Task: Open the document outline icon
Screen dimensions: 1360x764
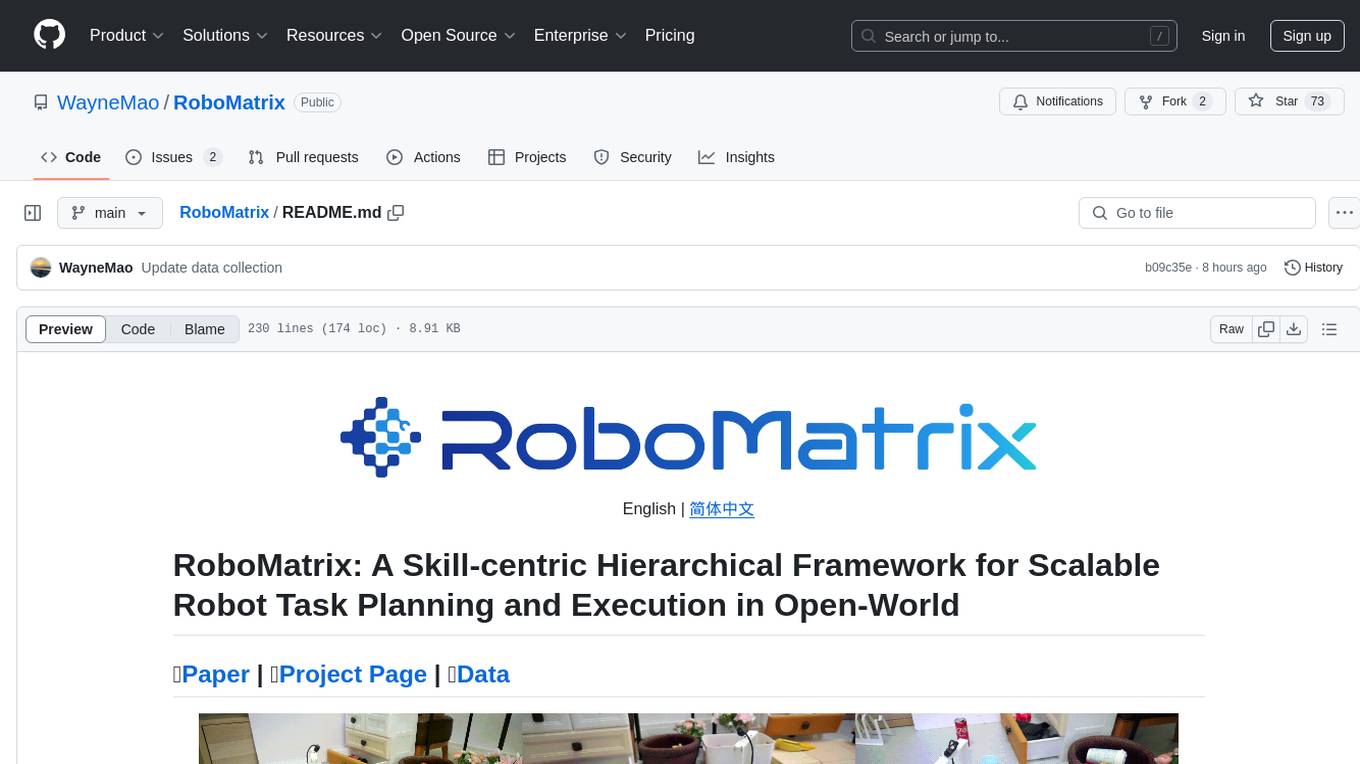Action: [1330, 329]
